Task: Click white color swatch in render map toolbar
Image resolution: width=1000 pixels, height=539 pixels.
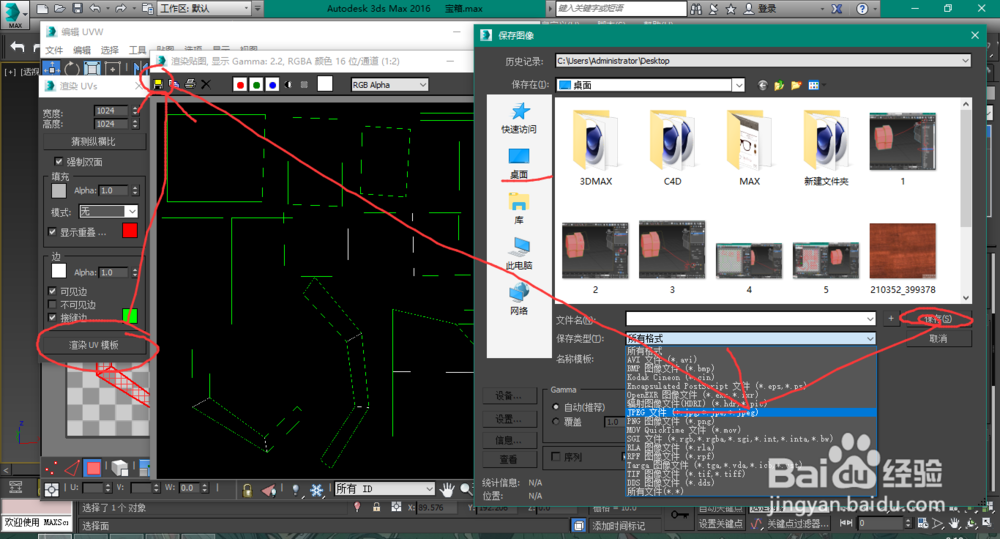Action: 325,84
